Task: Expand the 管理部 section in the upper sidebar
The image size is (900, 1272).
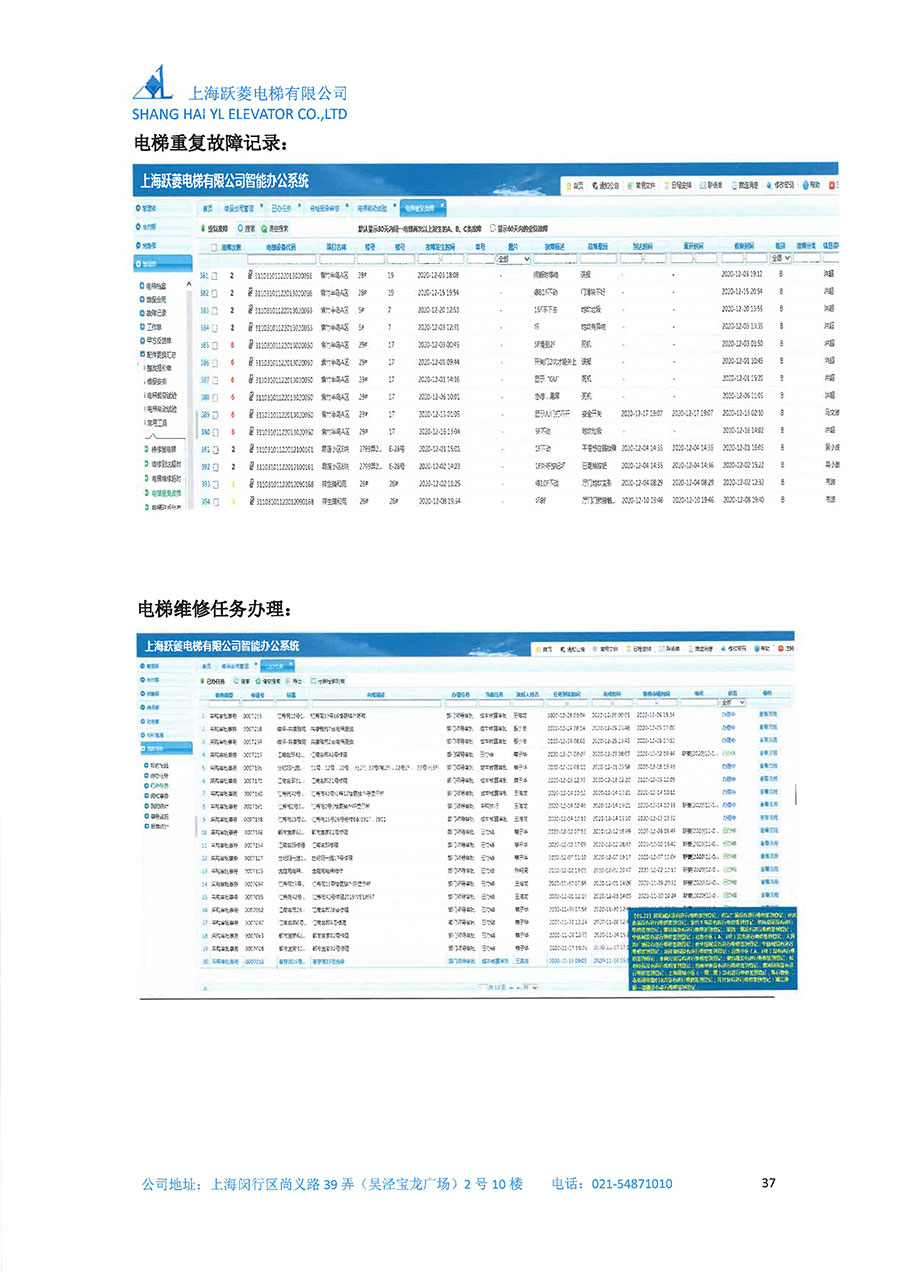Action: (148, 208)
